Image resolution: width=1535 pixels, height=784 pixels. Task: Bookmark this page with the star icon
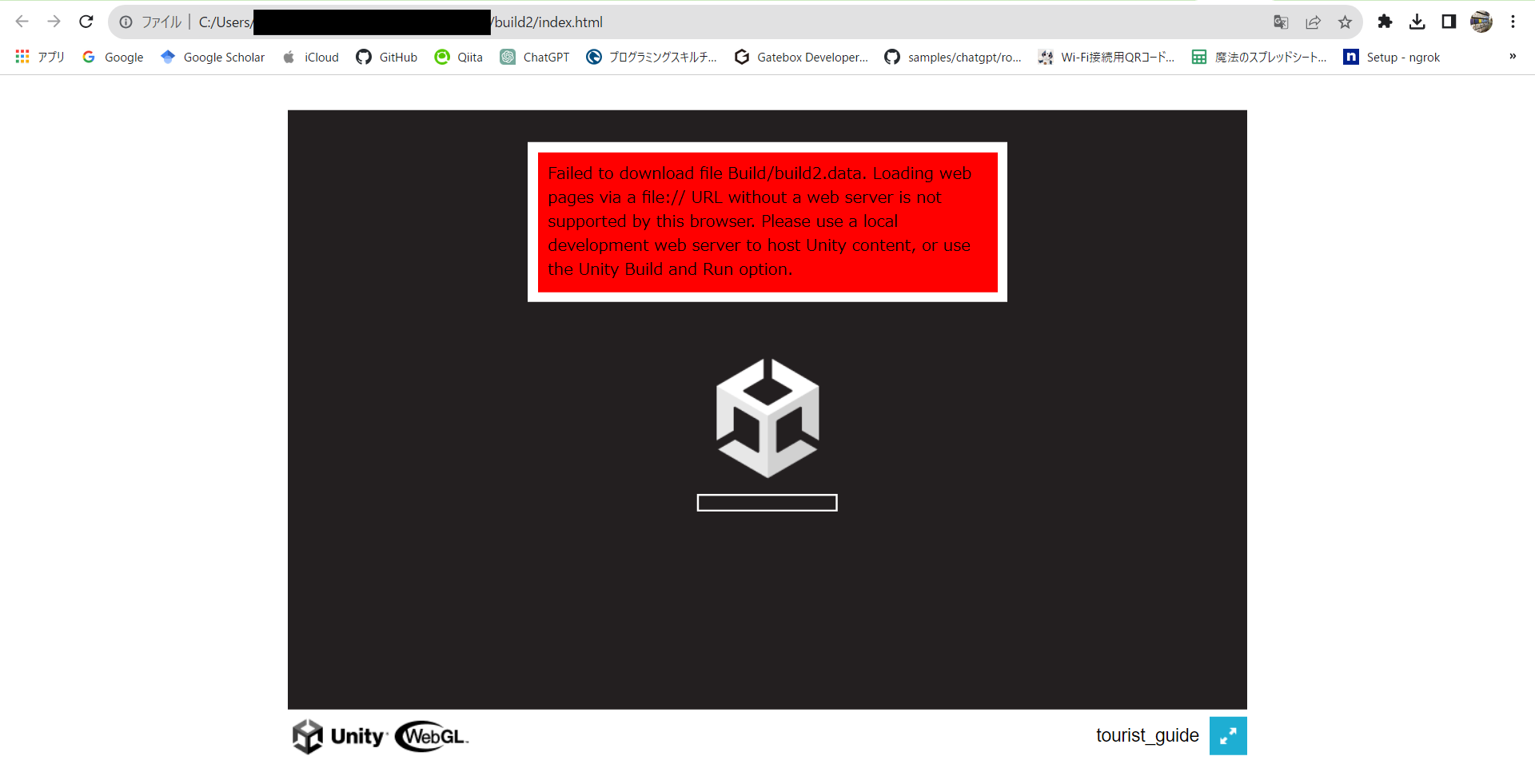(x=1346, y=22)
